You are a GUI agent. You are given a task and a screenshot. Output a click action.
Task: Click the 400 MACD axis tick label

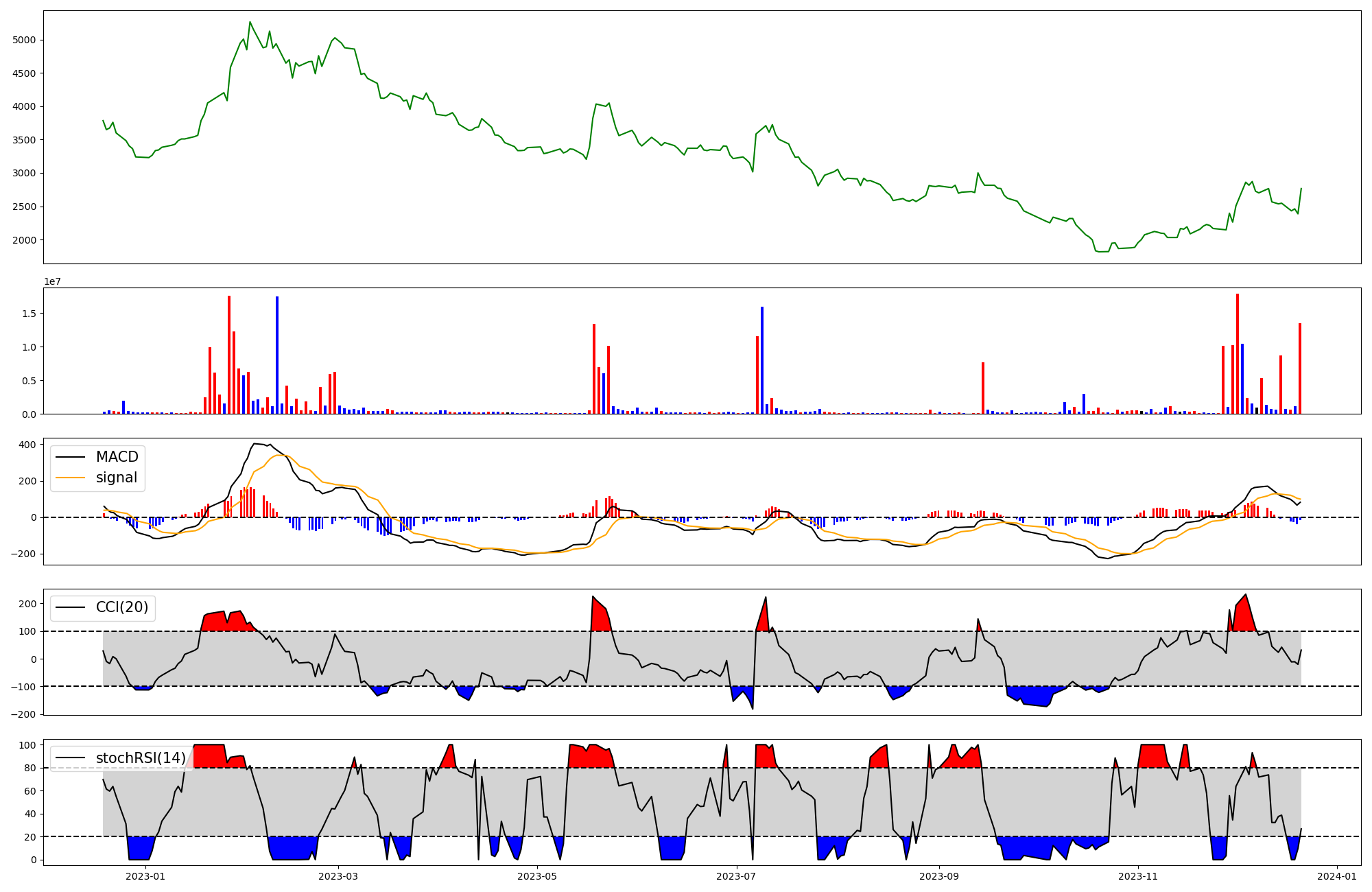click(x=27, y=445)
